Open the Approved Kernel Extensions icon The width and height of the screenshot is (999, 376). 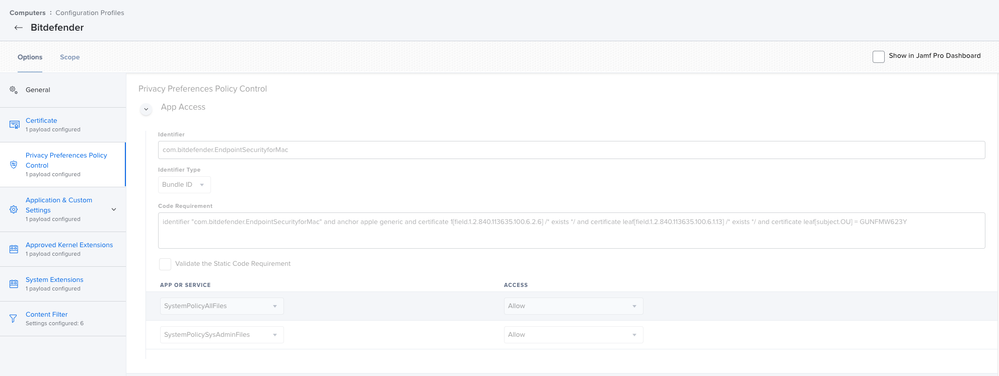point(13,249)
